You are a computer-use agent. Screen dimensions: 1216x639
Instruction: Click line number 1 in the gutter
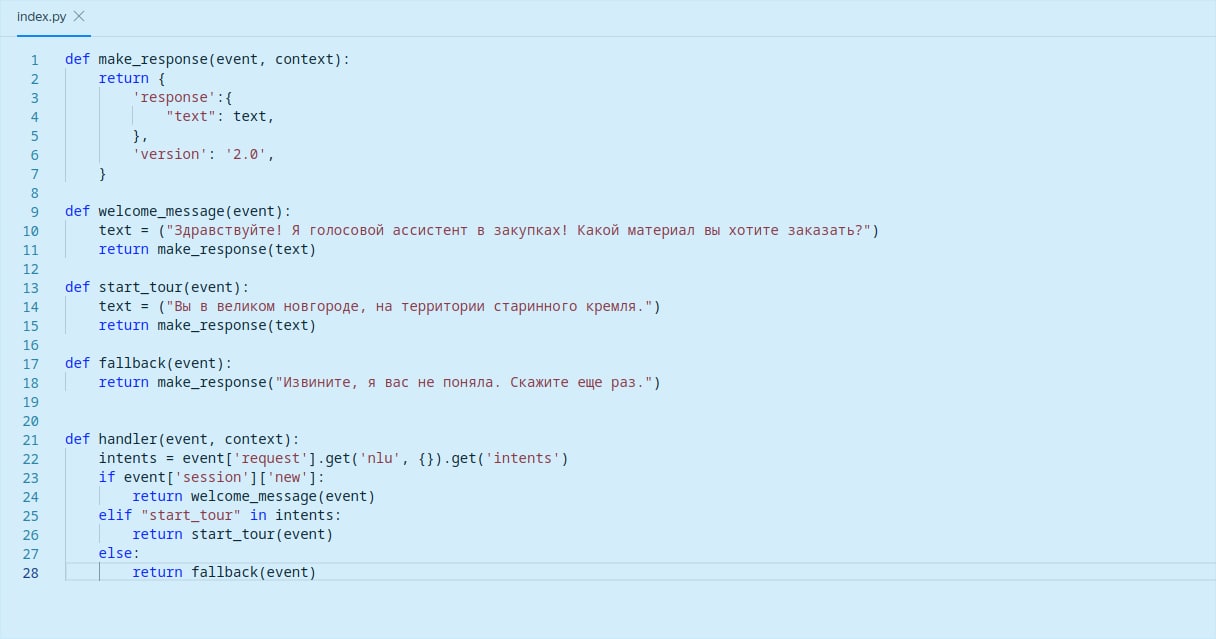[34, 60]
